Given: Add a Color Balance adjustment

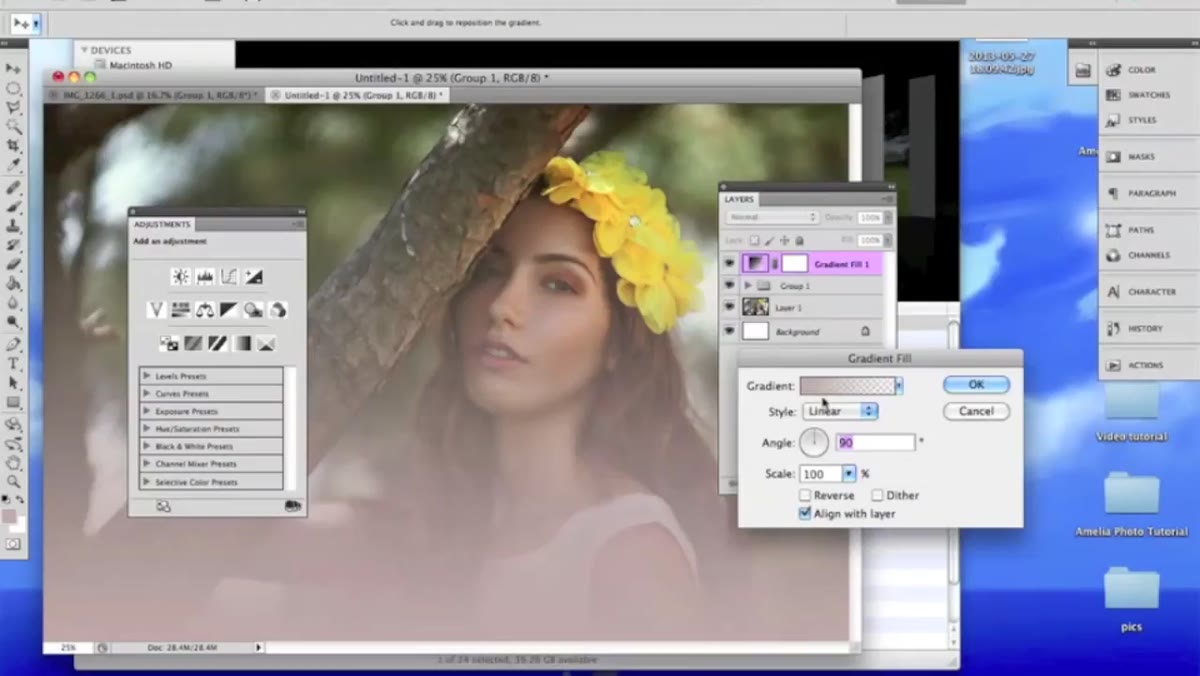Looking at the screenshot, I should click(205, 310).
